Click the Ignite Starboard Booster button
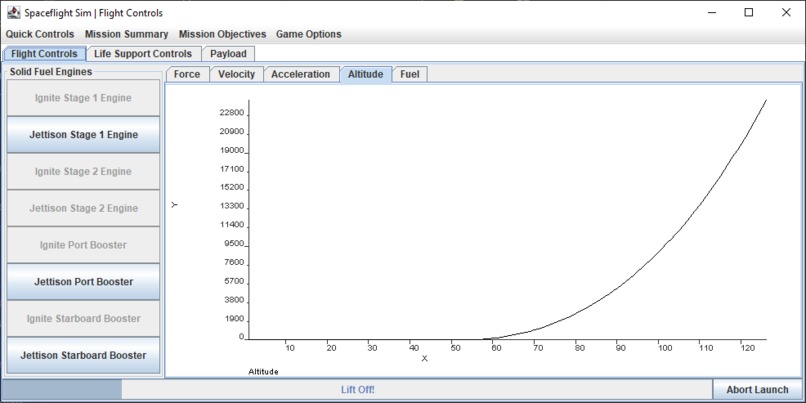806x403 pixels. (83, 319)
